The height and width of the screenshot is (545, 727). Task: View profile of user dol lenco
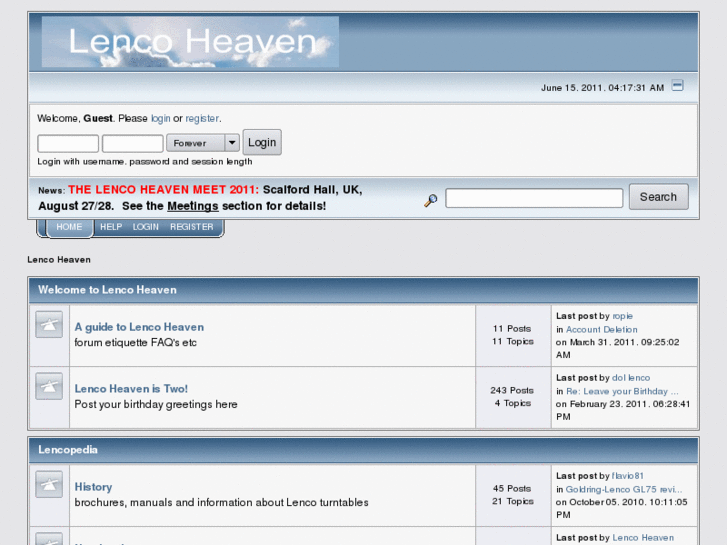click(x=631, y=378)
